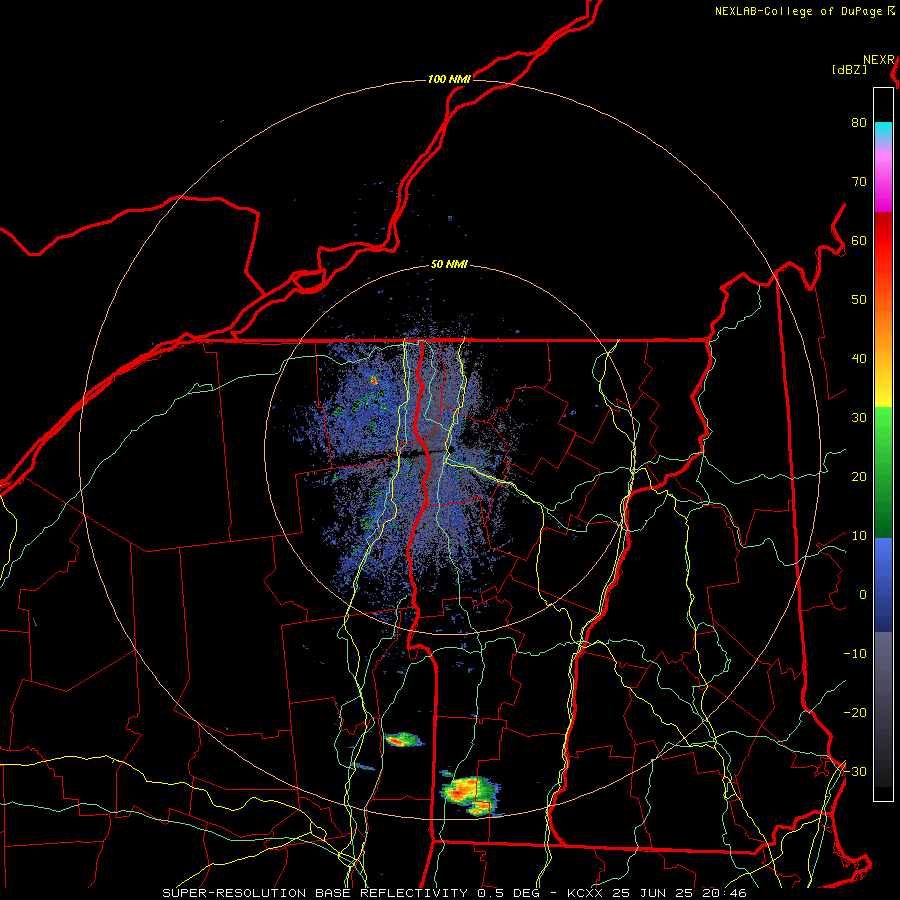Viewport: 900px width, 900px height.
Task: Click the 0 dBZ scale value
Action: (x=863, y=595)
